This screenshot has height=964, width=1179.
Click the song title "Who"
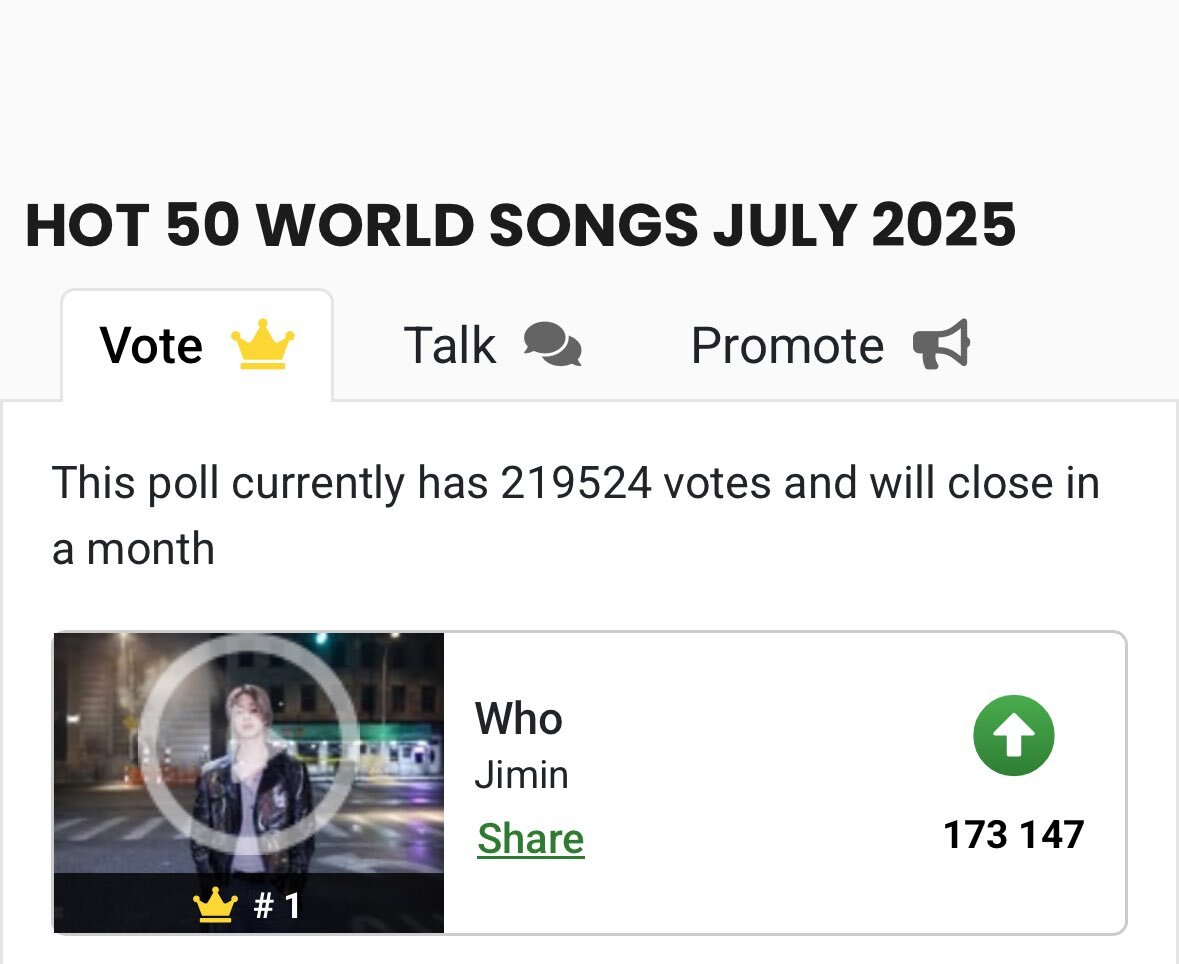[519, 718]
